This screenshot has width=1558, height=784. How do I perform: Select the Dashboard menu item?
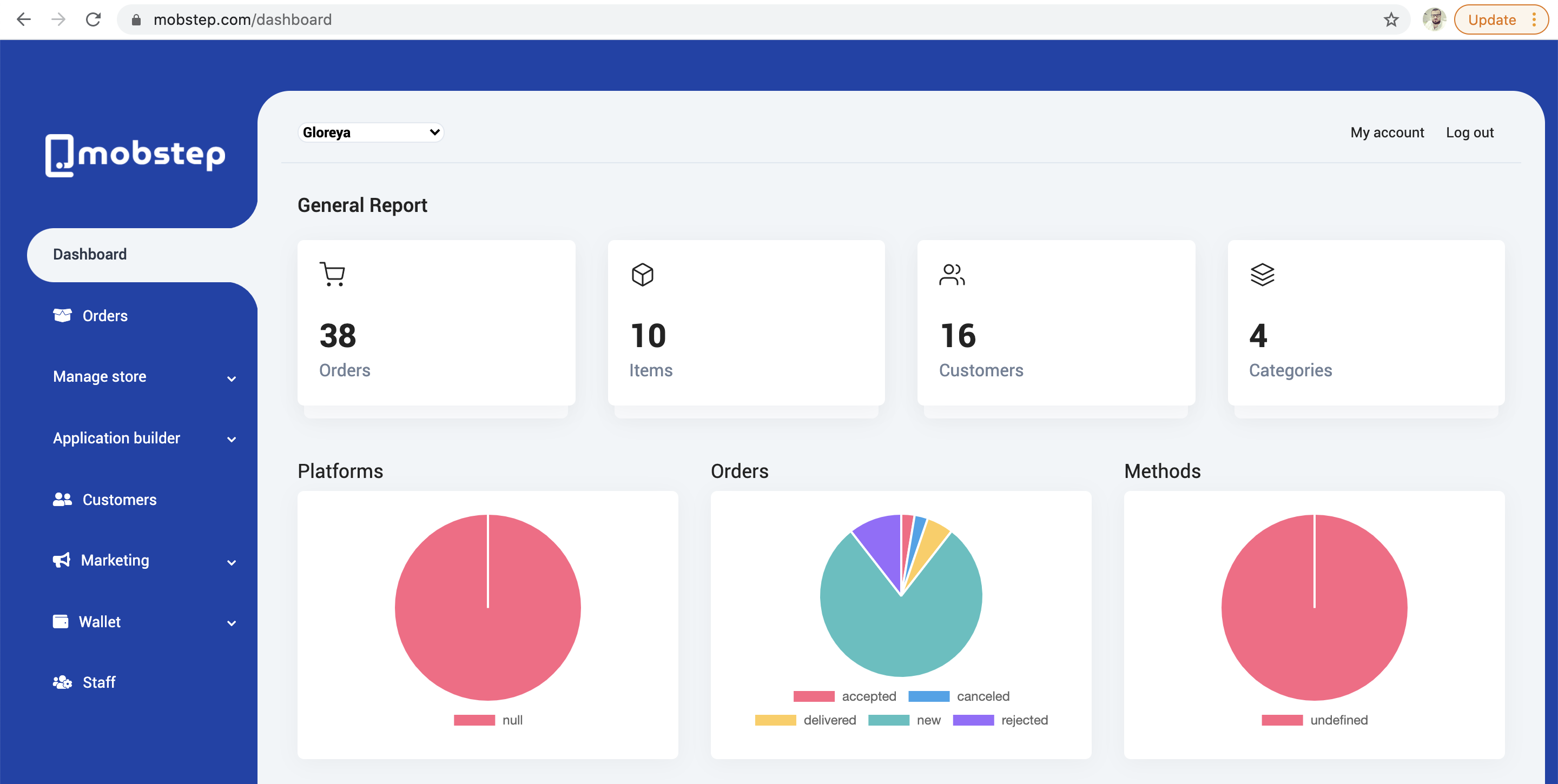point(90,255)
